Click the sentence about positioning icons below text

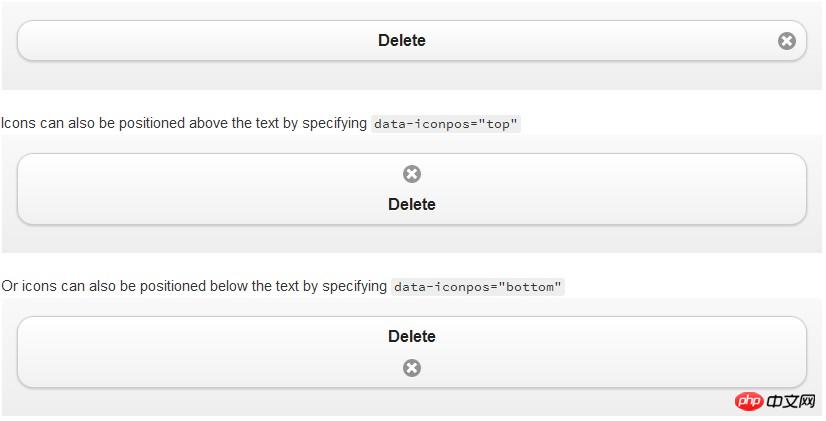click(195, 287)
